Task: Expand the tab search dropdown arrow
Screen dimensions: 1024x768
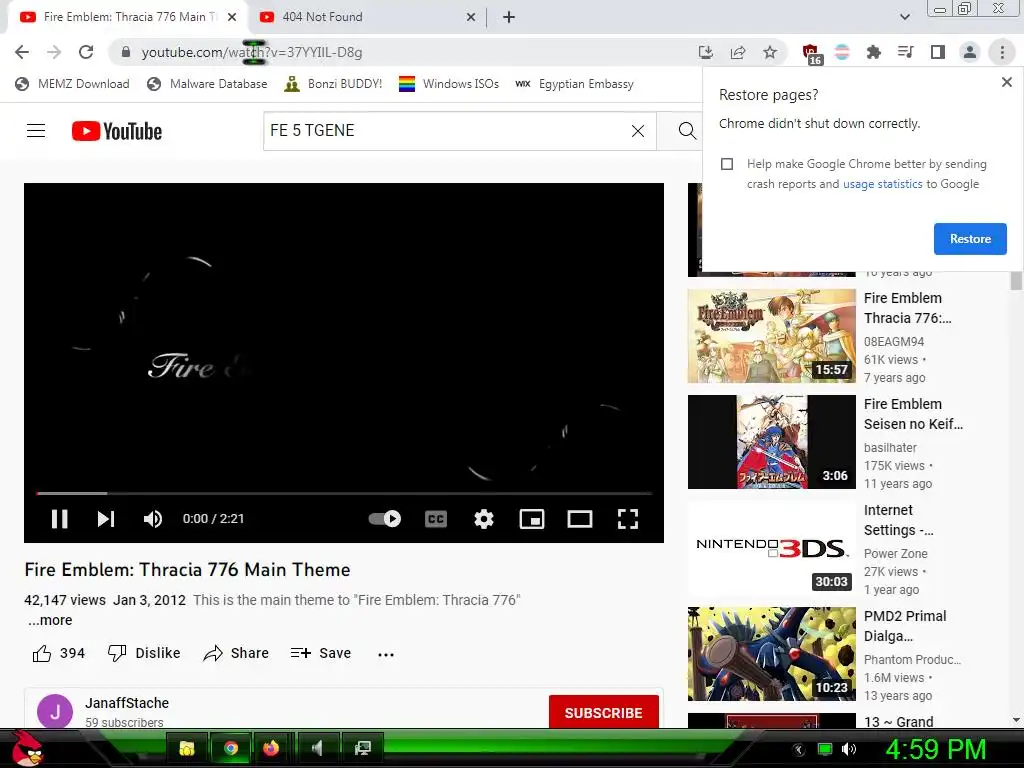Action: coord(904,17)
